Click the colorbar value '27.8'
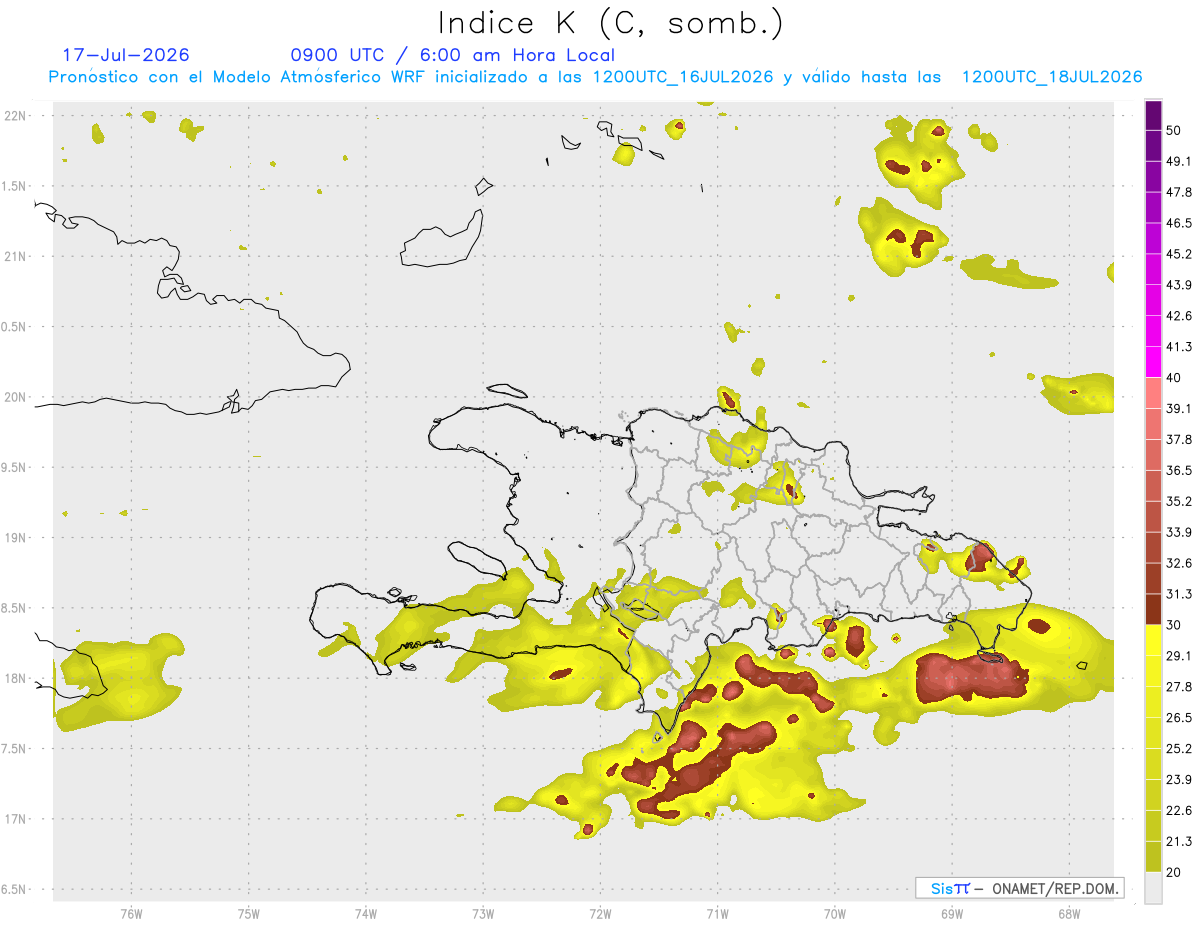The height and width of the screenshot is (927, 1200). (x=1179, y=687)
